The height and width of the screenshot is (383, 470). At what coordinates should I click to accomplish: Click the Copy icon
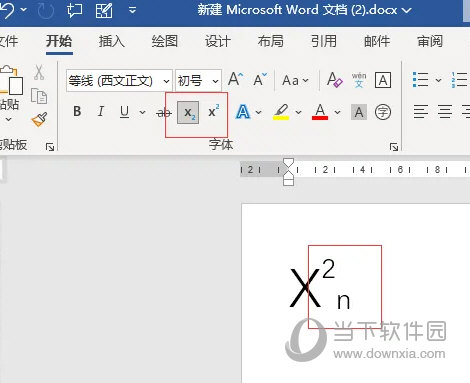pyautogui.click(x=39, y=96)
